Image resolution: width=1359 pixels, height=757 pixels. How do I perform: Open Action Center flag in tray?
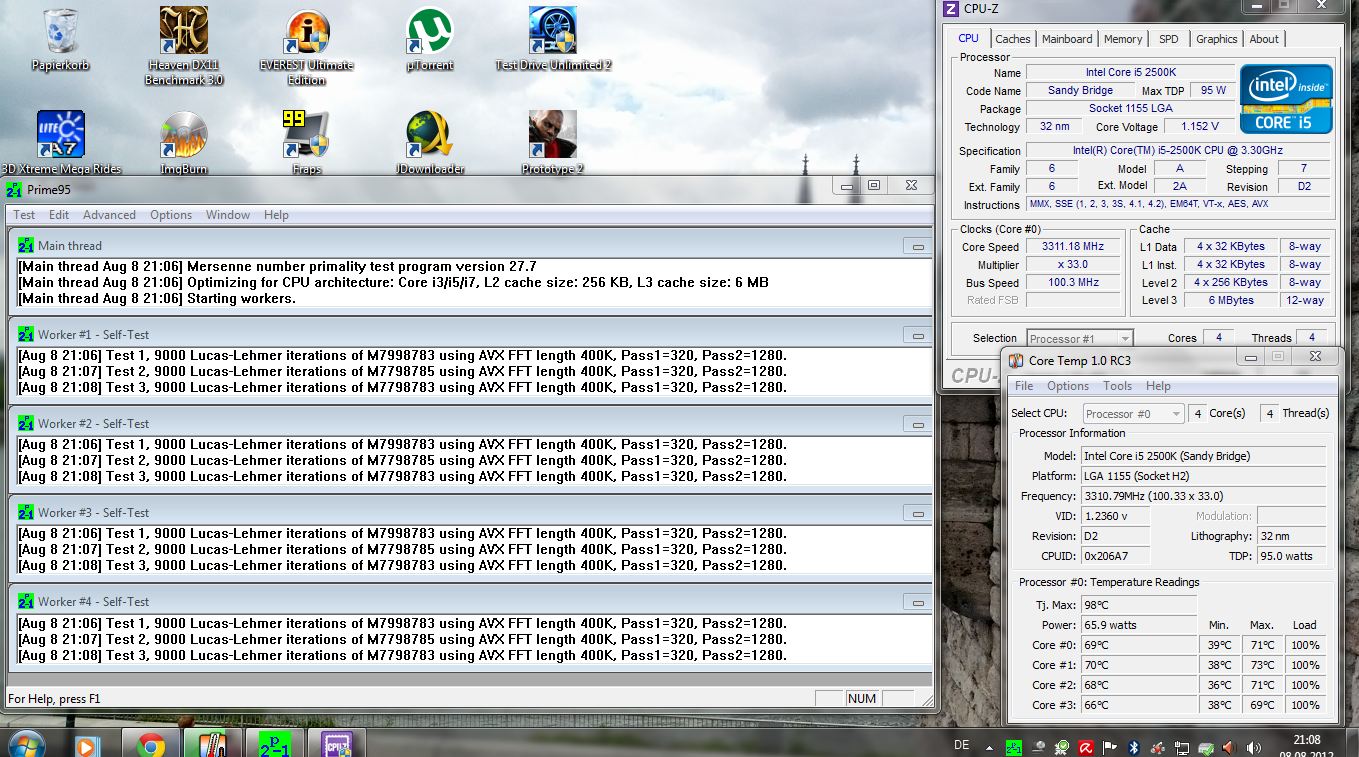tap(1111, 747)
